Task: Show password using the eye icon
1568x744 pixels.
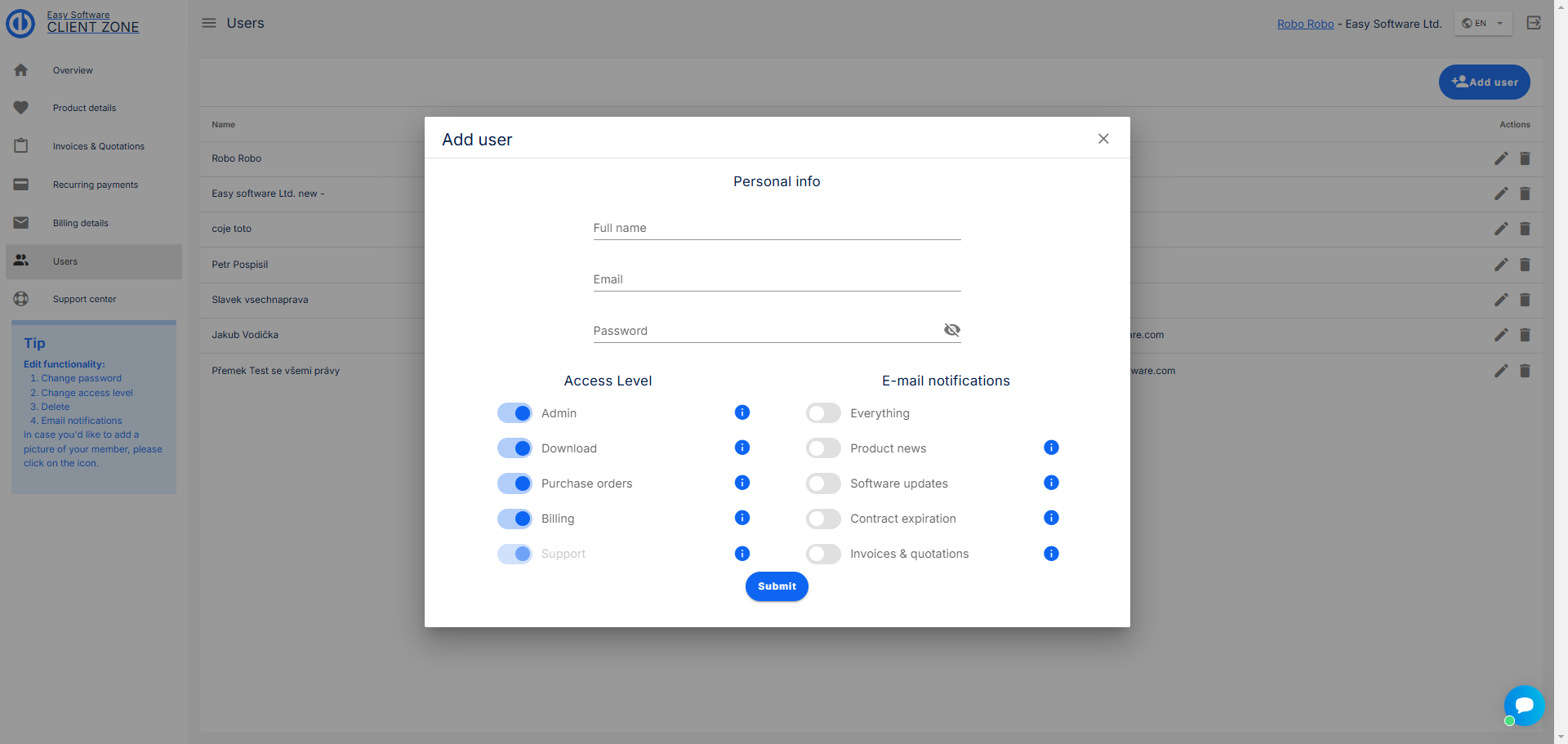Action: click(951, 330)
